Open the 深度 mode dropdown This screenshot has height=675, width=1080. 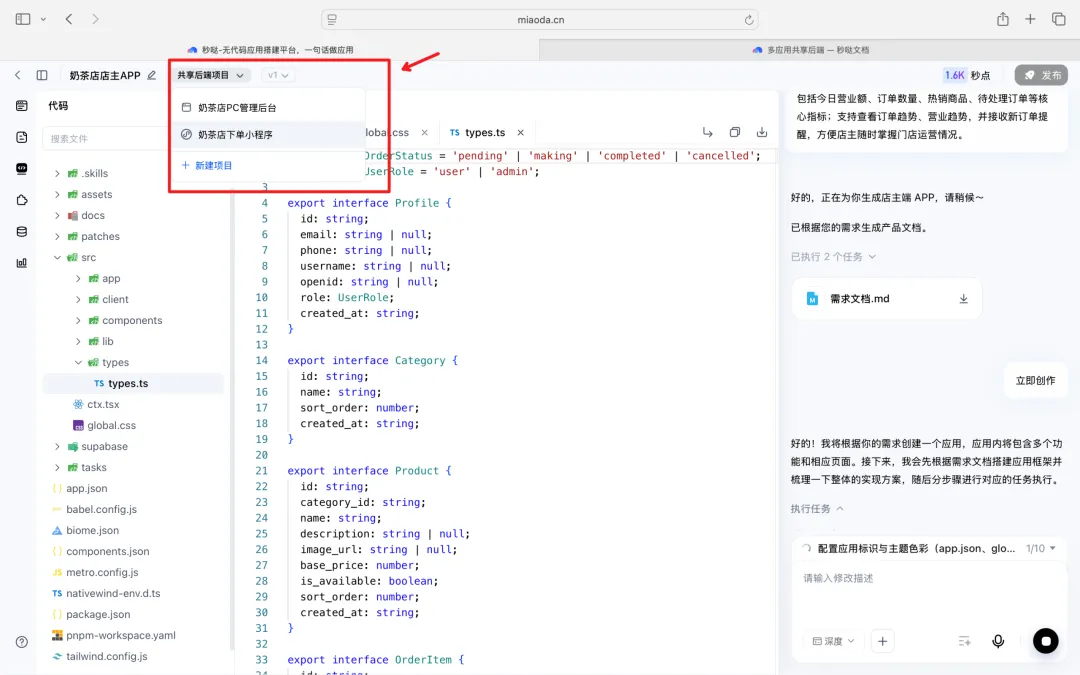[x=833, y=641]
